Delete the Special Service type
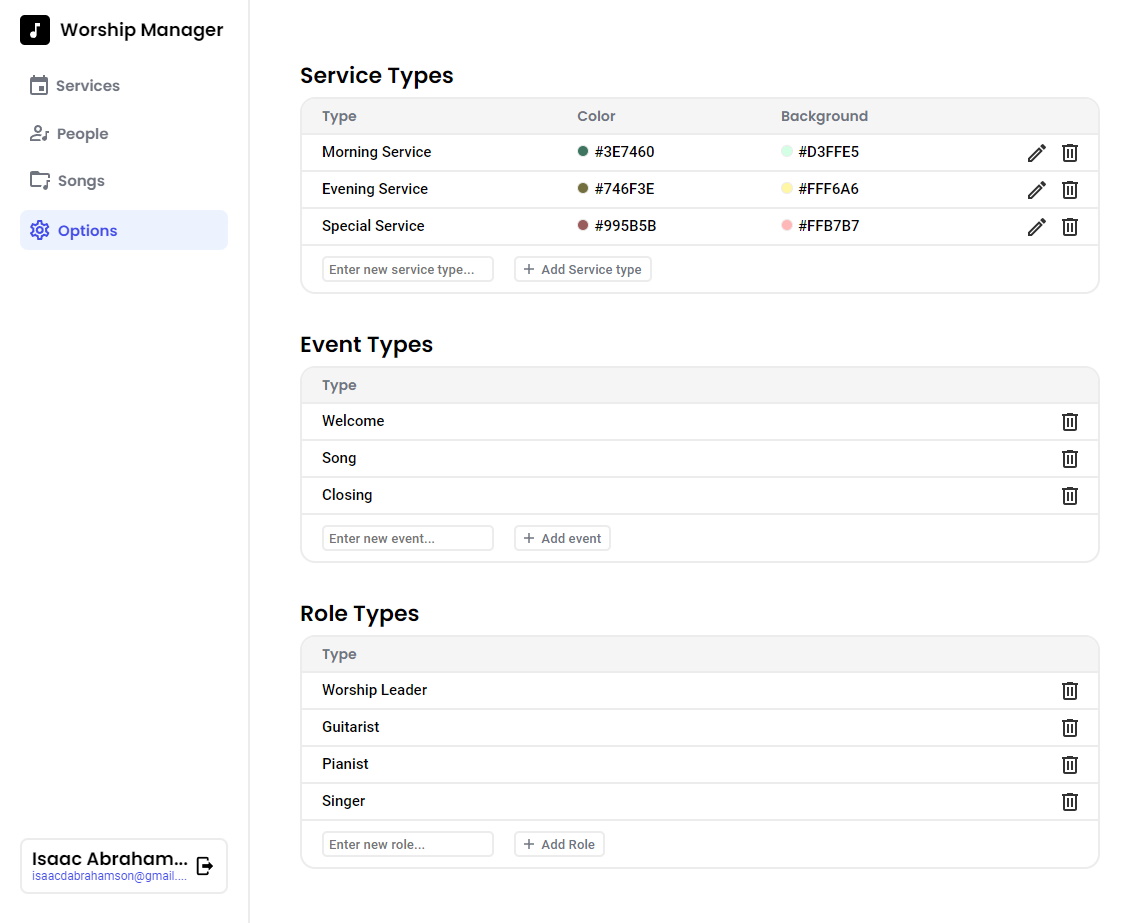This screenshot has width=1122, height=923. click(1069, 226)
